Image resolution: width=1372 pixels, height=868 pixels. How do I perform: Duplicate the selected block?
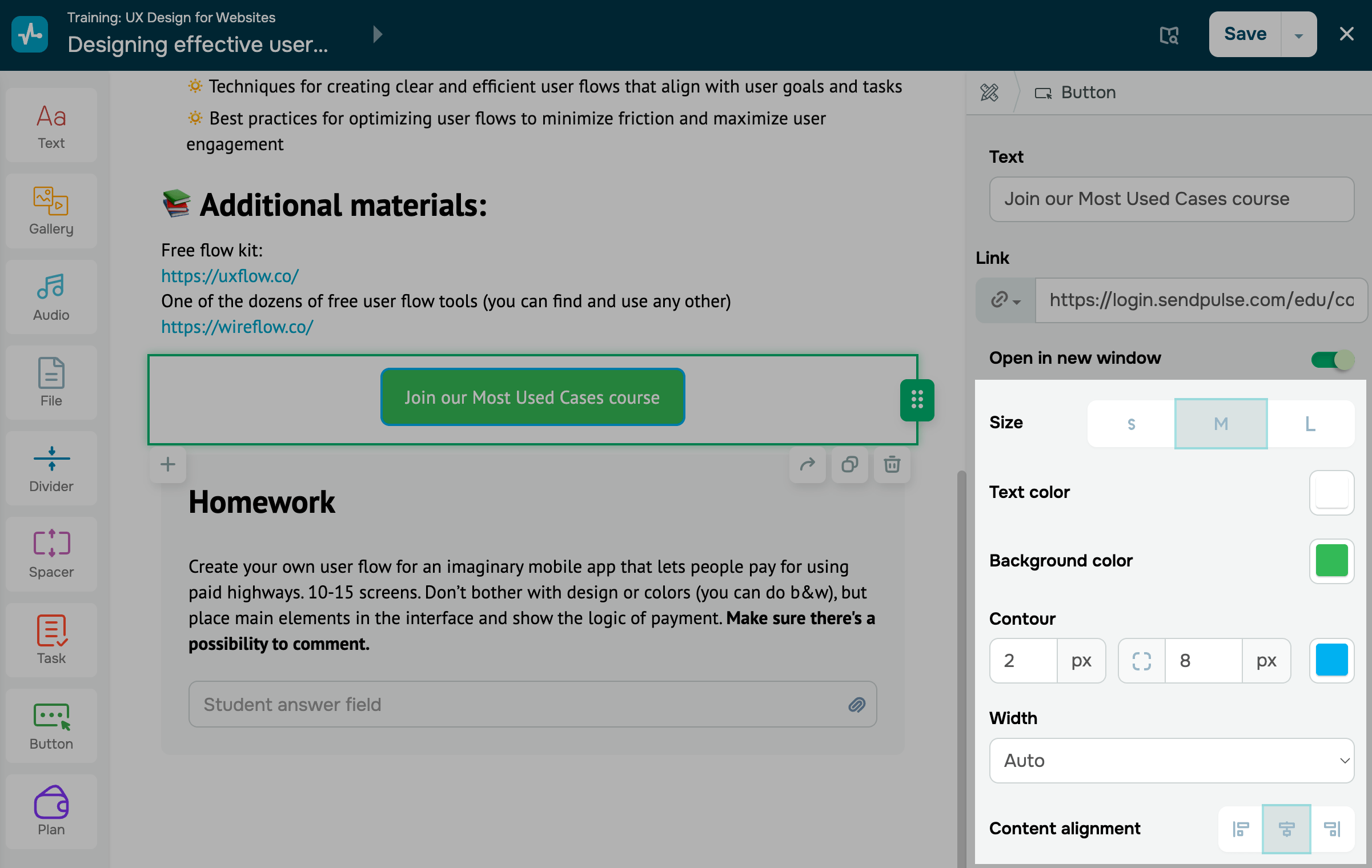point(849,464)
